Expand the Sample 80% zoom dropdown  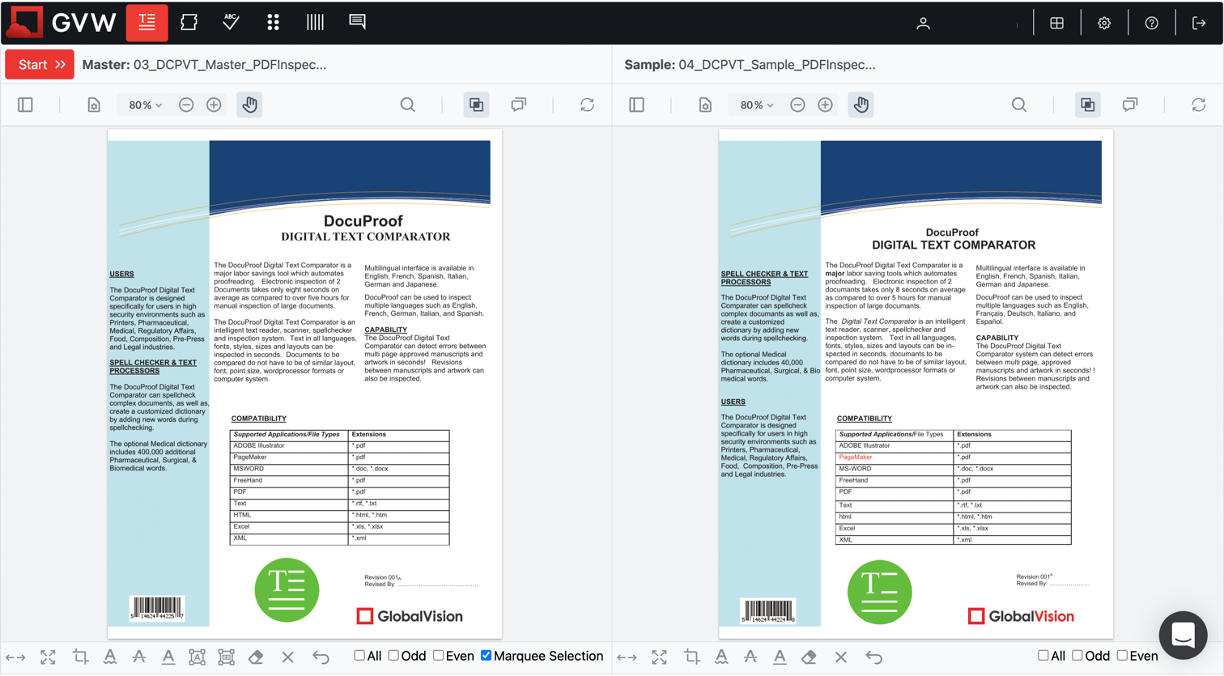pos(756,105)
